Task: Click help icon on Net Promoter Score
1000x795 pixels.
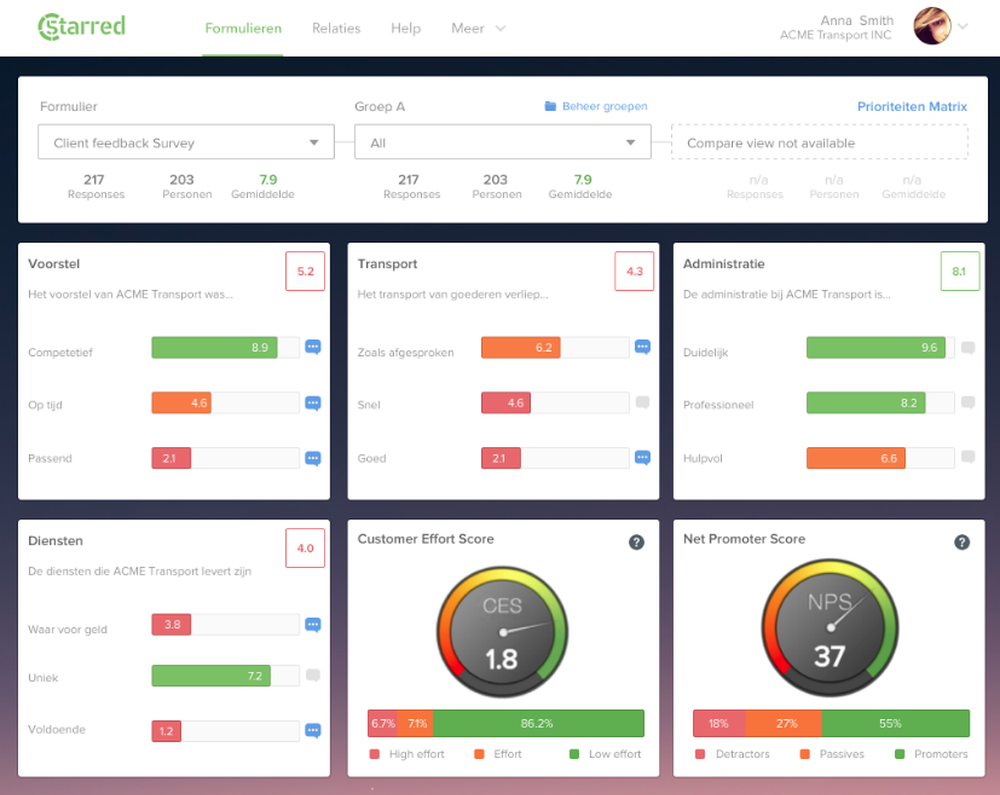Action: (962, 543)
